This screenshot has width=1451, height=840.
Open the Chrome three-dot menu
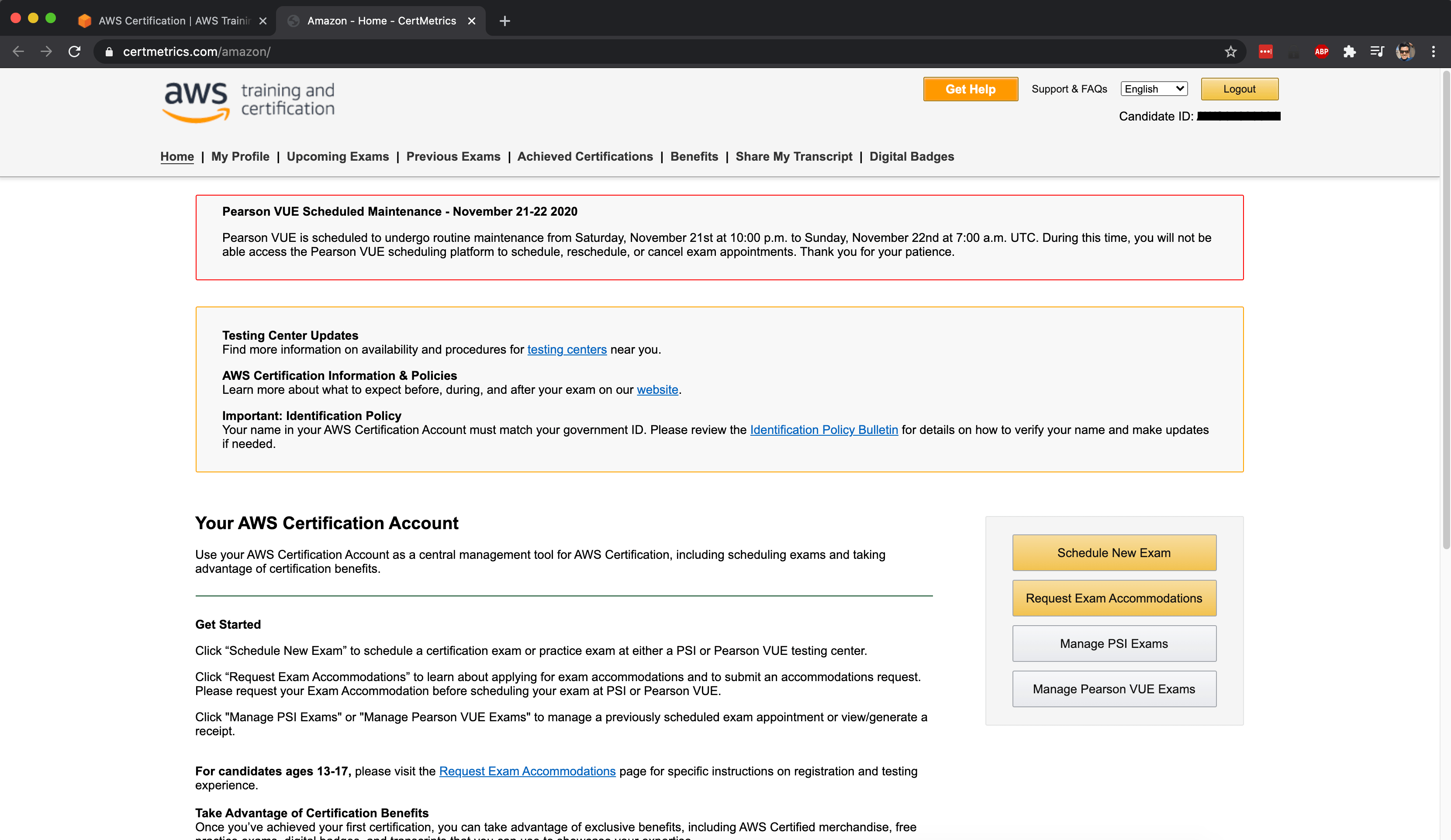tap(1433, 52)
